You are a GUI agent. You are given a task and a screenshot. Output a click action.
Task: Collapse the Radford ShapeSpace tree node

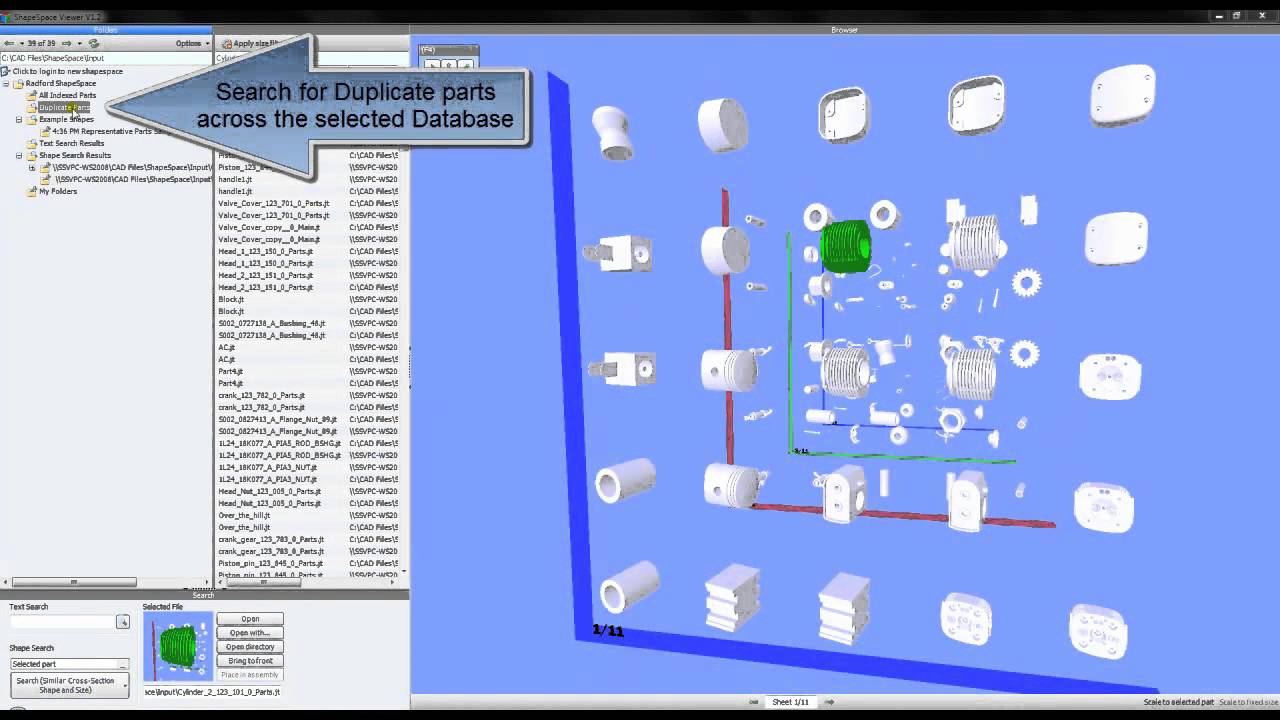click(6, 83)
